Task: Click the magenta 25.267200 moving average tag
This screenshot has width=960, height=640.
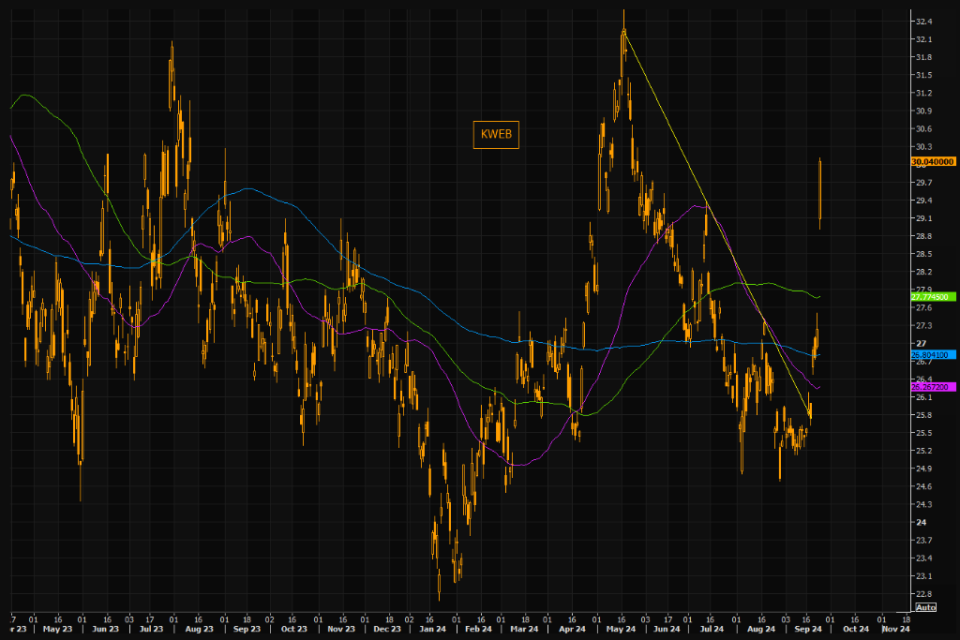Action: pyautogui.click(x=933, y=387)
